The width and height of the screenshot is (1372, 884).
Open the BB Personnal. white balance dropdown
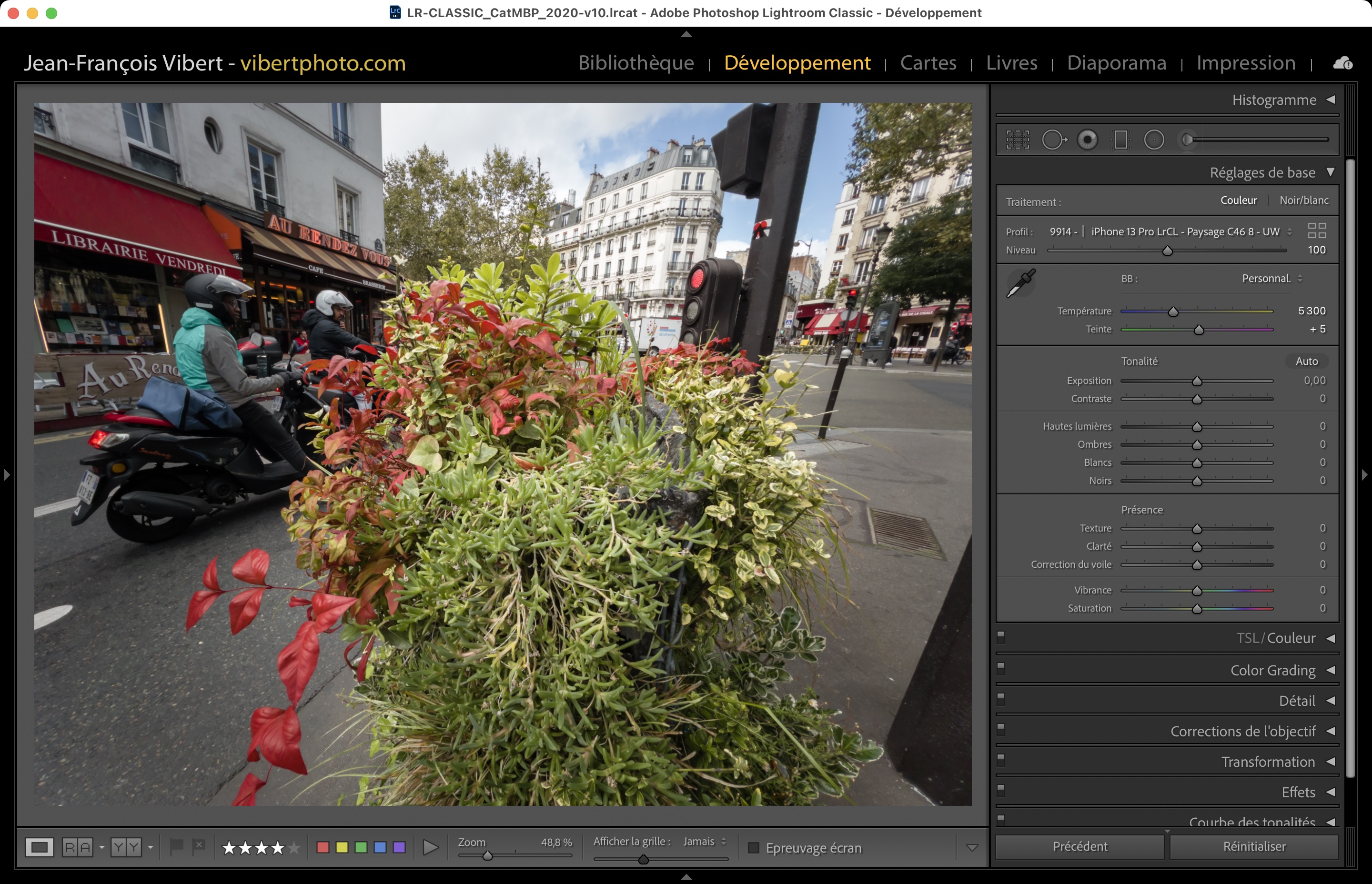1272,279
